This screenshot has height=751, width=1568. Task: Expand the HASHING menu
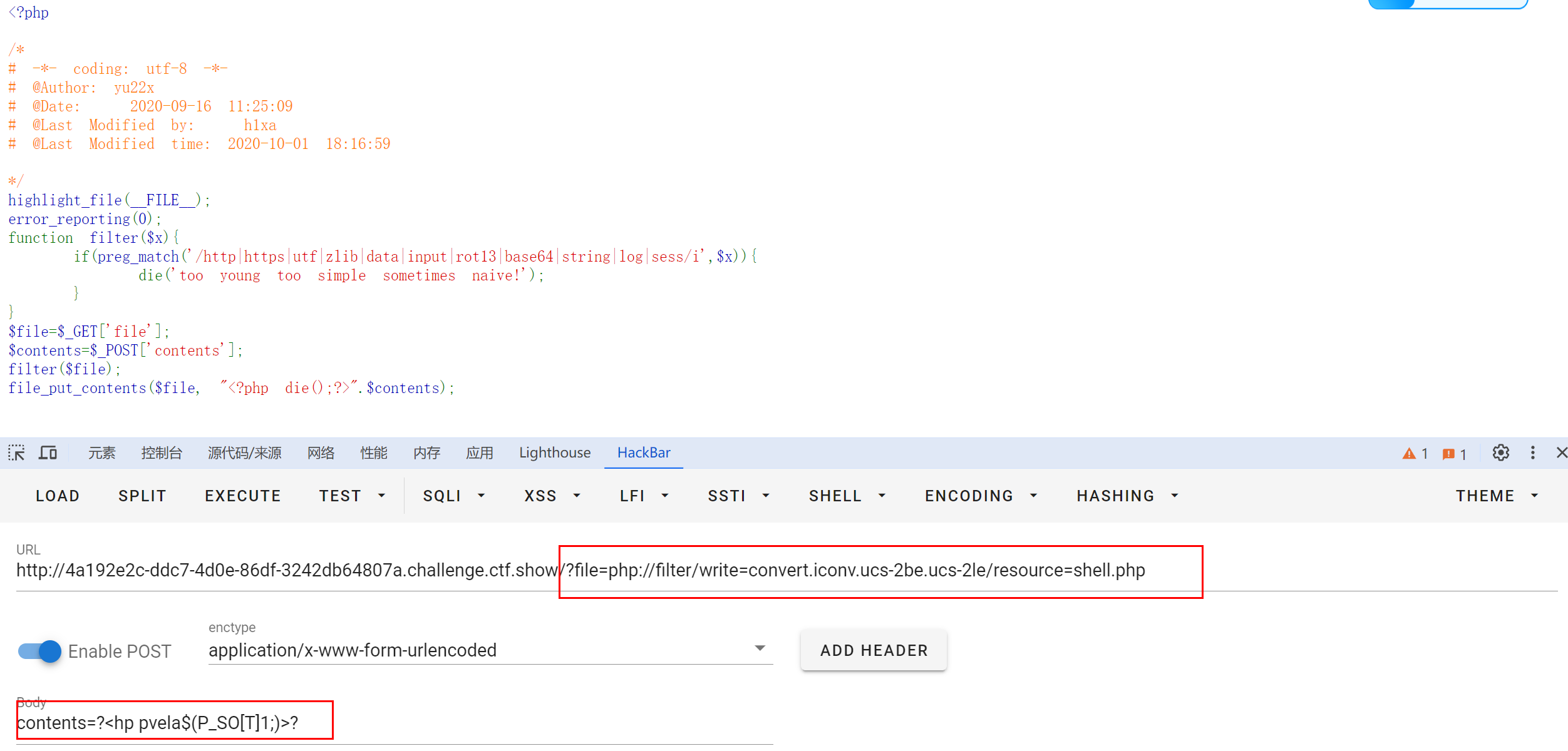pos(1128,496)
